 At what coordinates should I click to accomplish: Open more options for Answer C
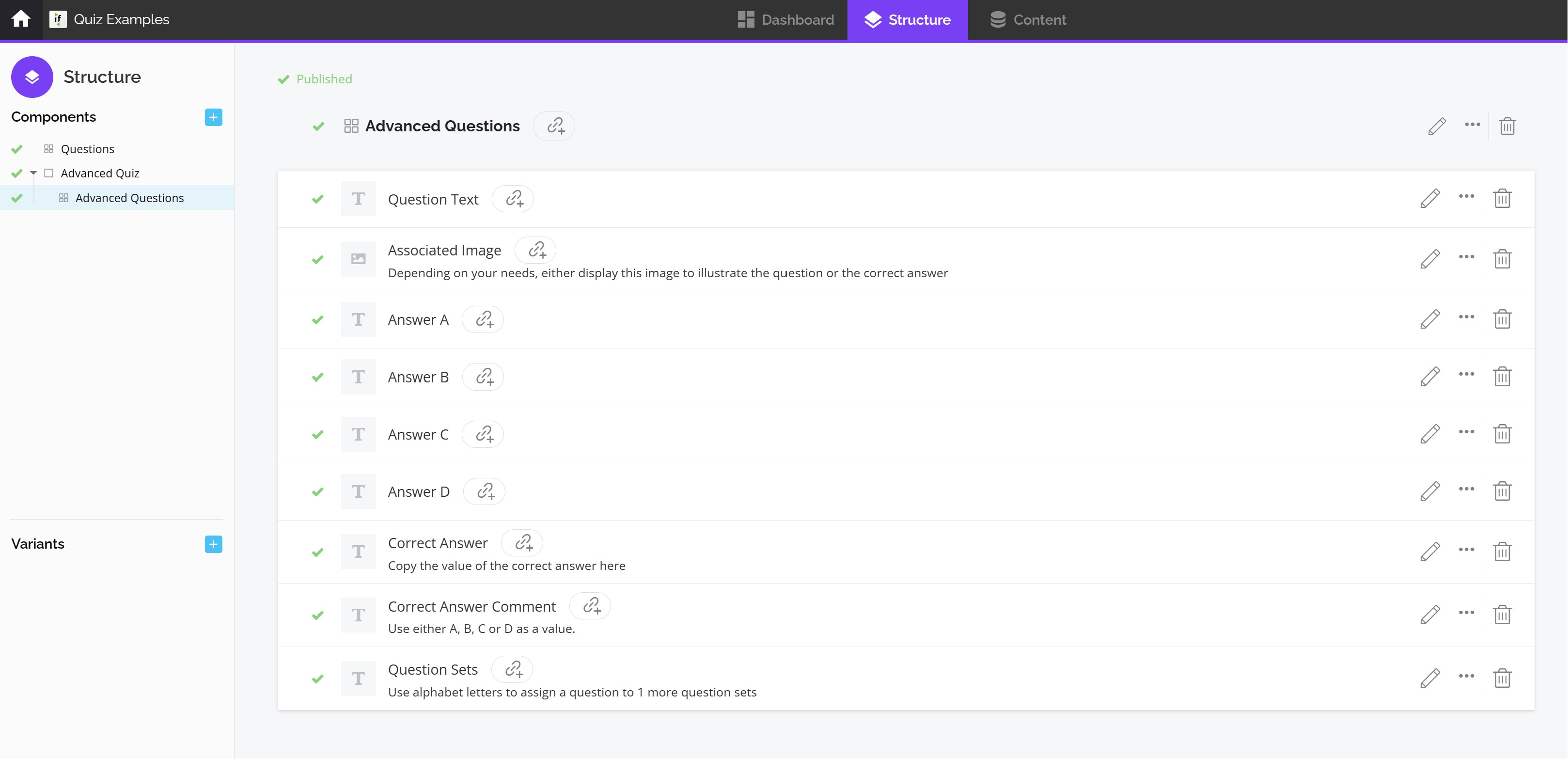(x=1466, y=432)
